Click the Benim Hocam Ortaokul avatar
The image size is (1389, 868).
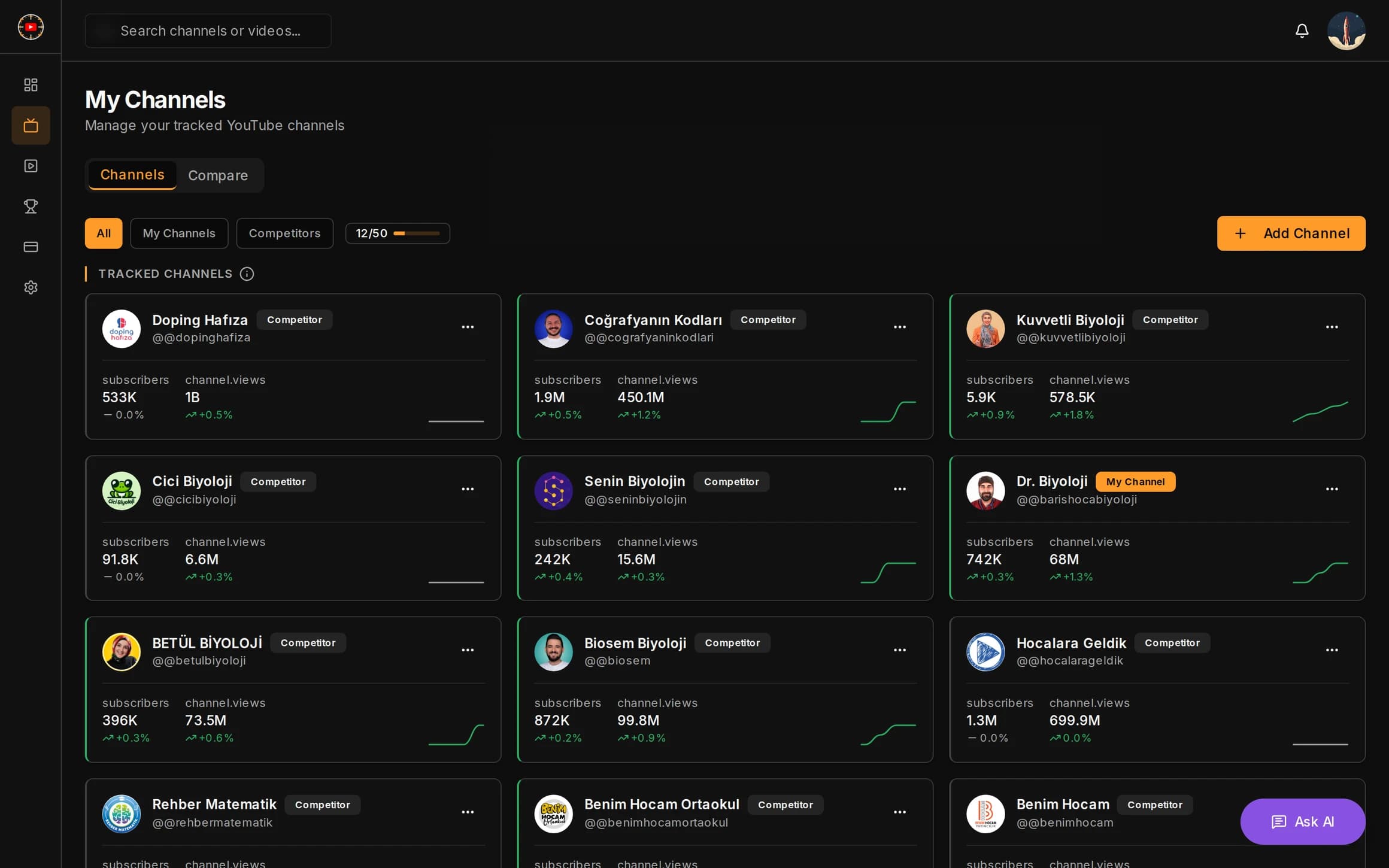[x=553, y=814]
